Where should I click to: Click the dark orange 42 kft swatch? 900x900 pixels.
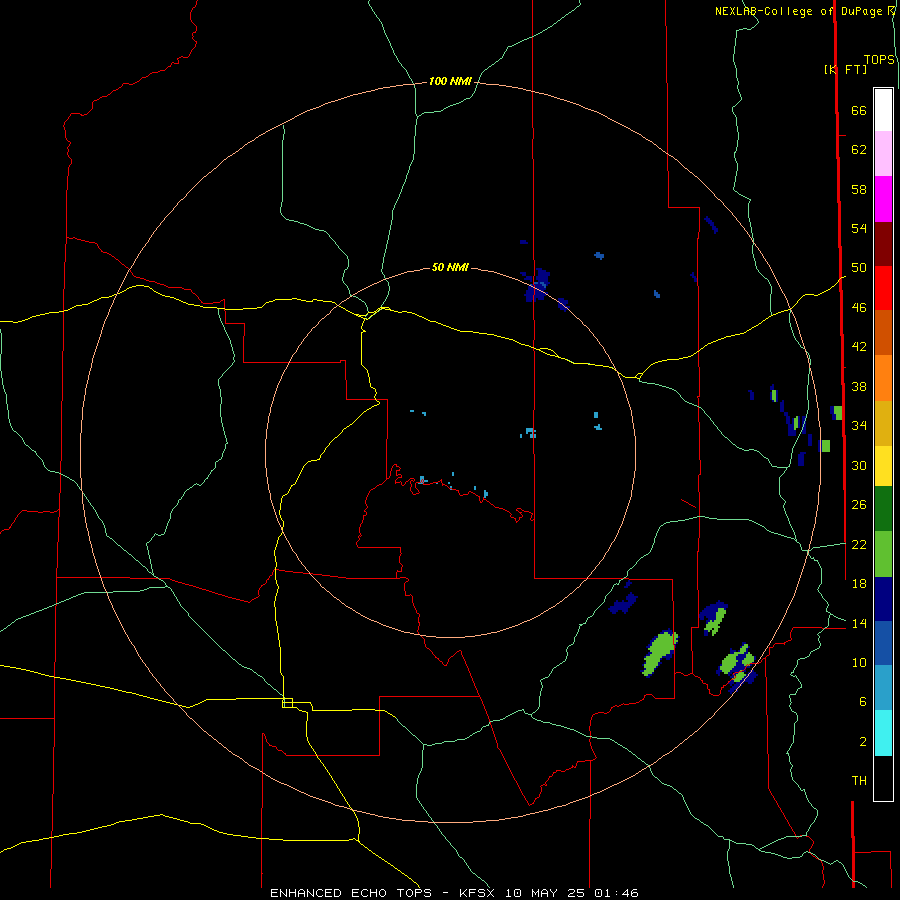pyautogui.click(x=883, y=332)
